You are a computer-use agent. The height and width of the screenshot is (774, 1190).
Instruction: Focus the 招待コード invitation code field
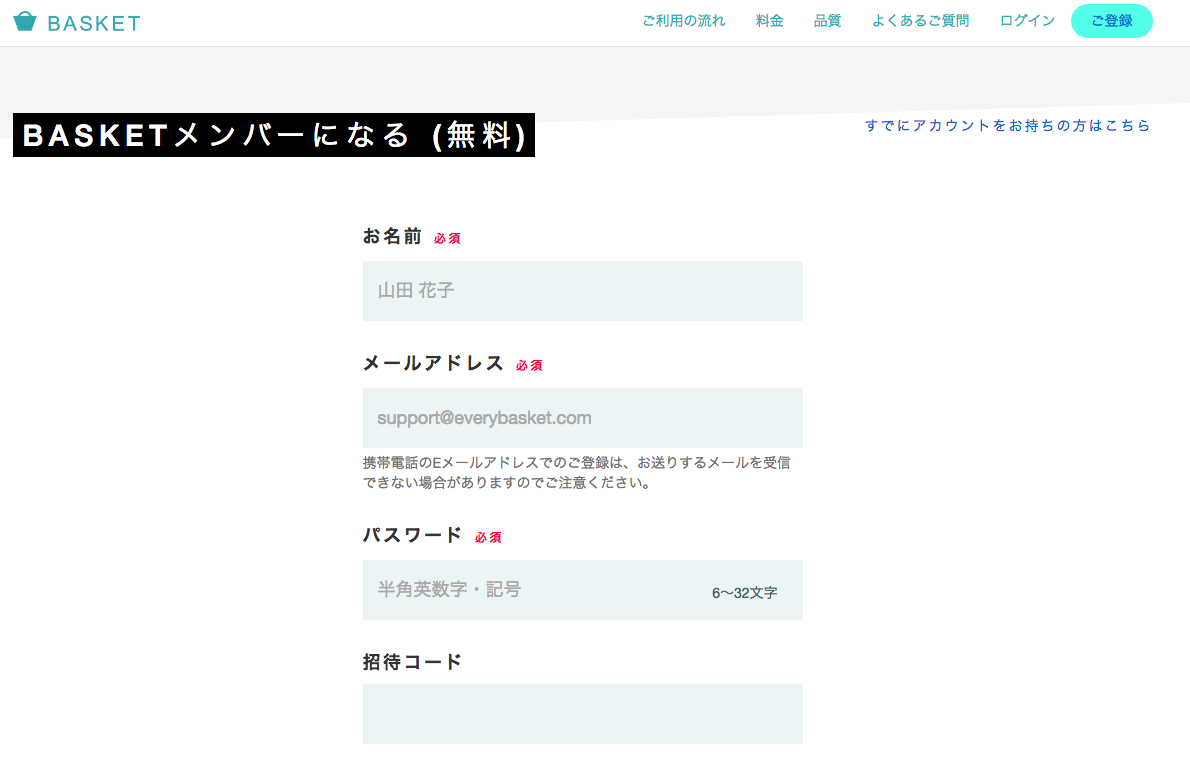(x=583, y=714)
